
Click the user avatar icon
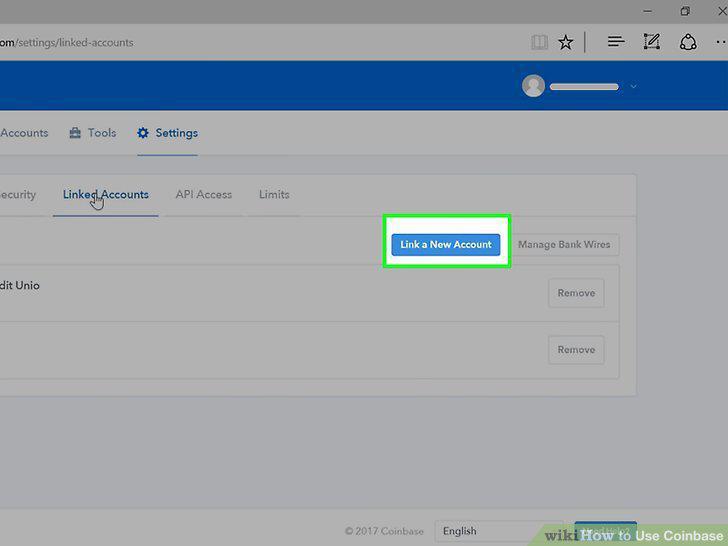click(x=533, y=86)
